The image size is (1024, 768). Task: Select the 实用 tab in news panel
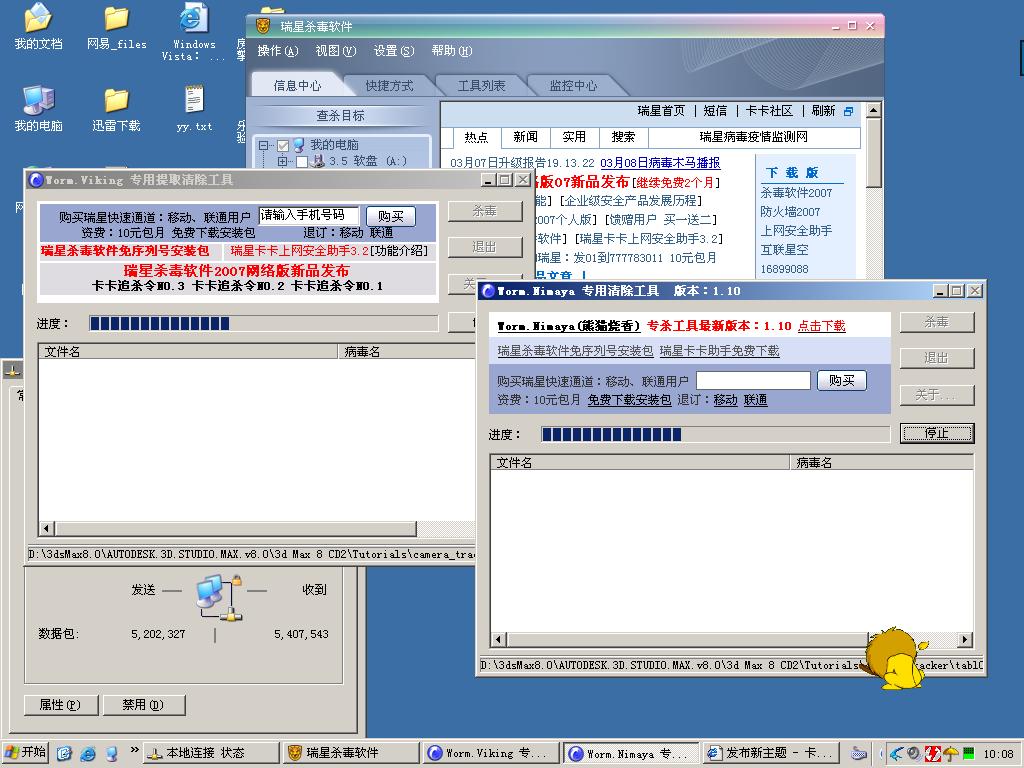coord(574,136)
